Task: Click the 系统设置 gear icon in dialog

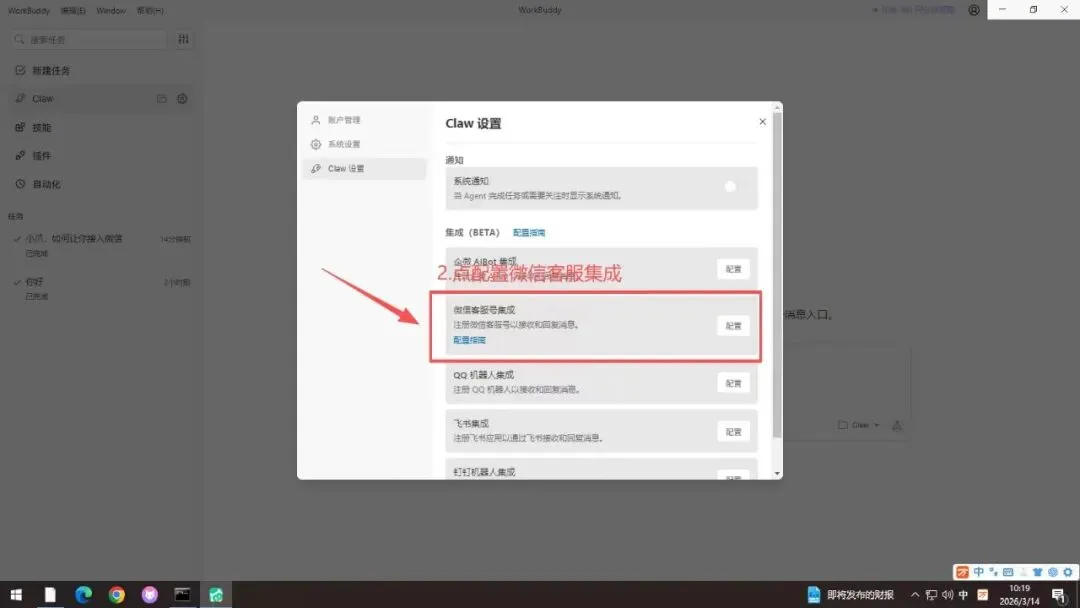Action: [x=315, y=144]
